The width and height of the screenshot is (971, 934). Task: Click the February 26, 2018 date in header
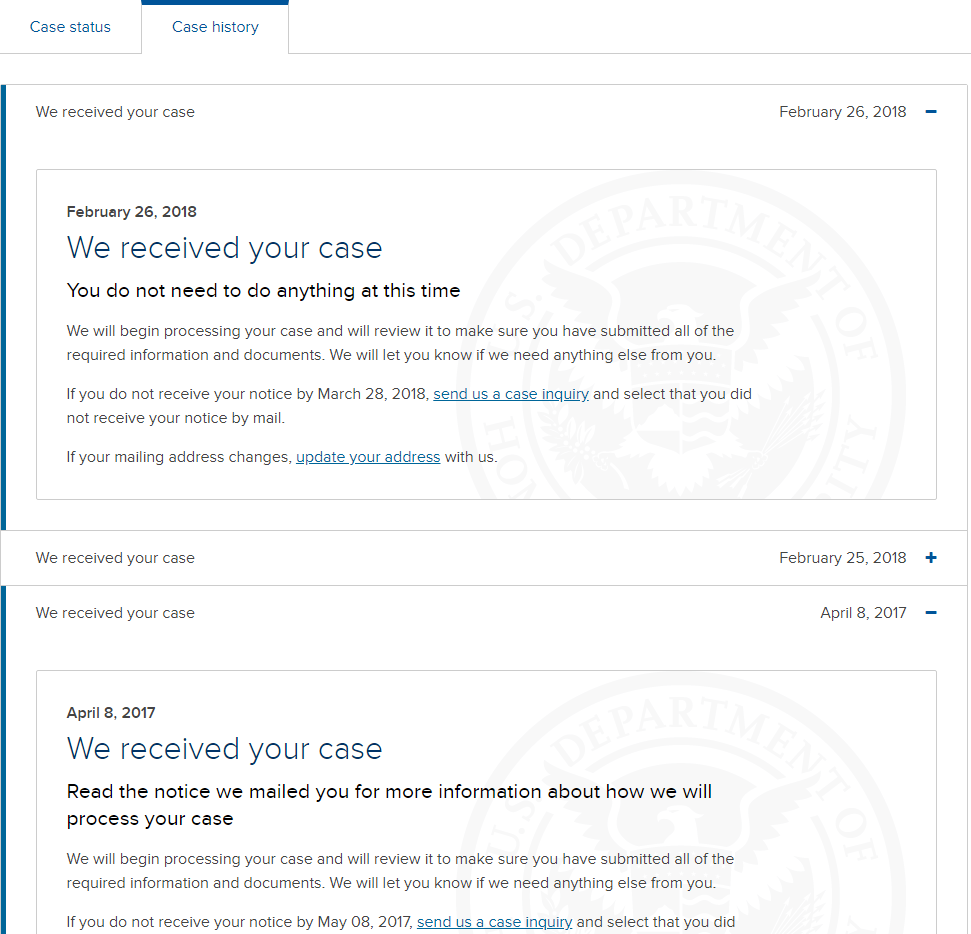(842, 112)
